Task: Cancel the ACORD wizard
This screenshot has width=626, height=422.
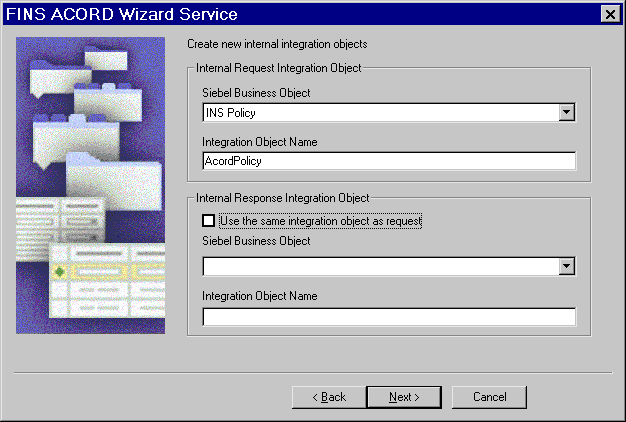Action: coord(489,397)
